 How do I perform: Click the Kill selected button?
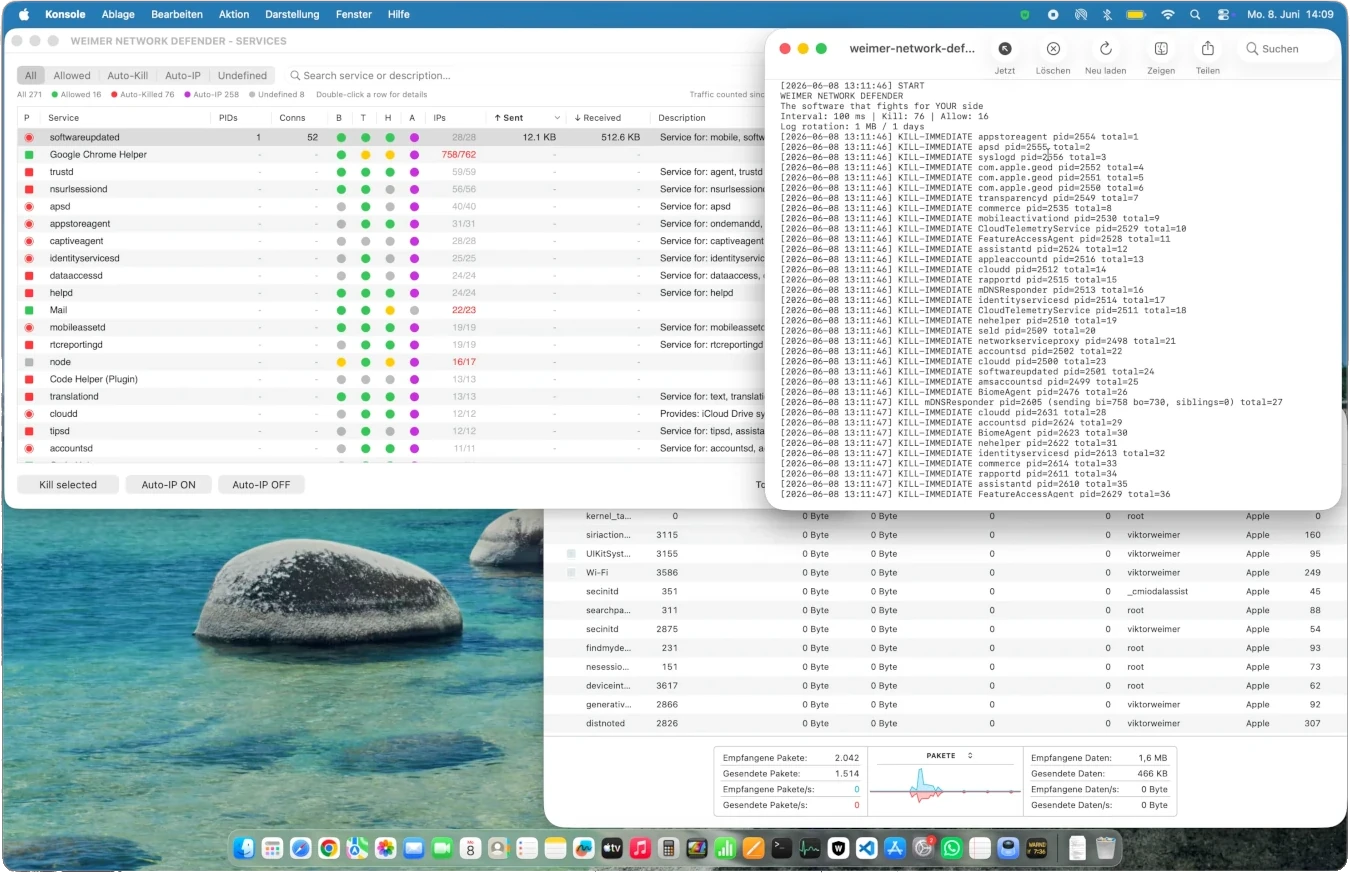click(x=68, y=485)
